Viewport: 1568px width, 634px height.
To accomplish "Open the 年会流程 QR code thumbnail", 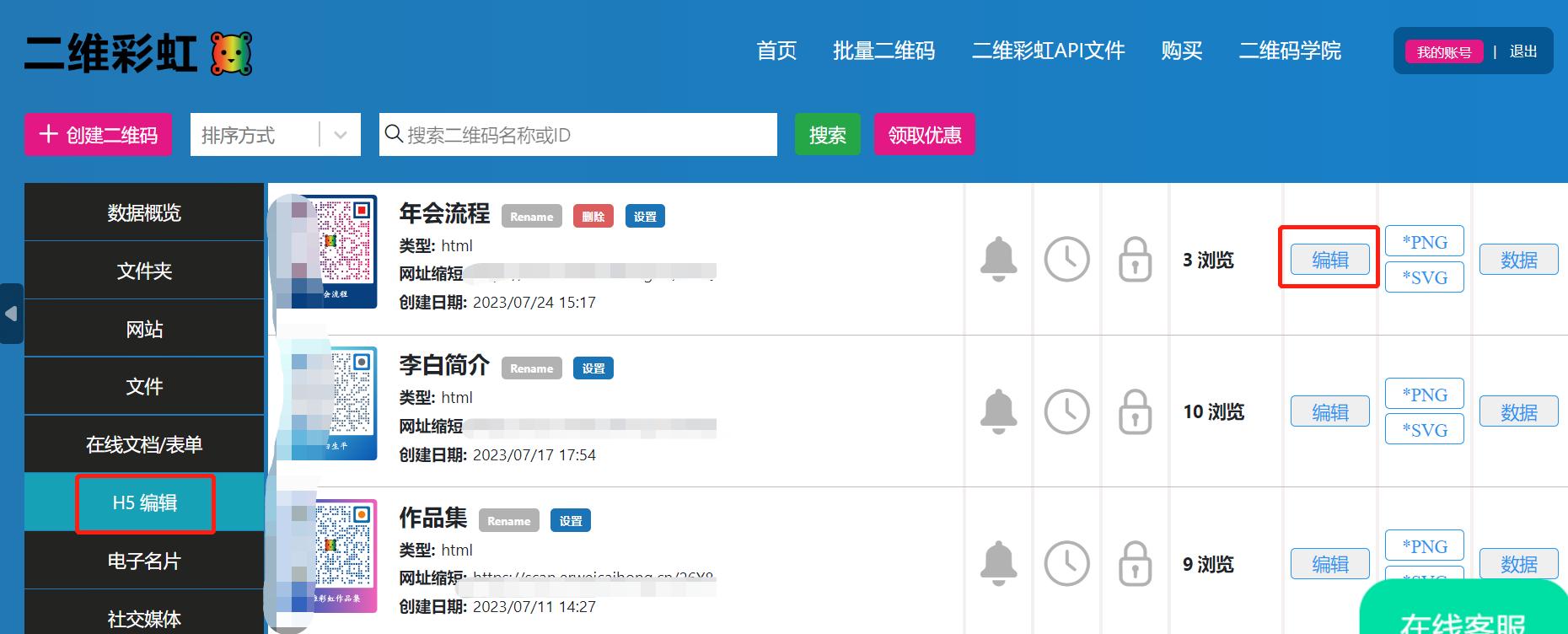I will tap(345, 251).
